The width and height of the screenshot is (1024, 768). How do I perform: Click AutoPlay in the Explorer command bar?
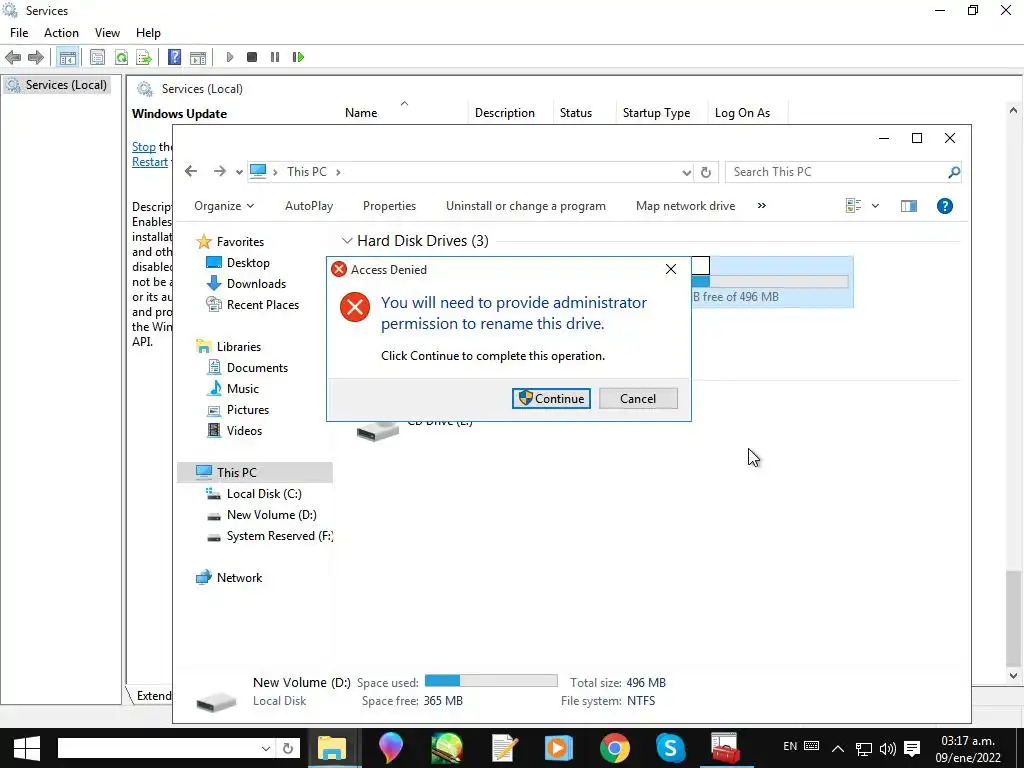click(309, 206)
